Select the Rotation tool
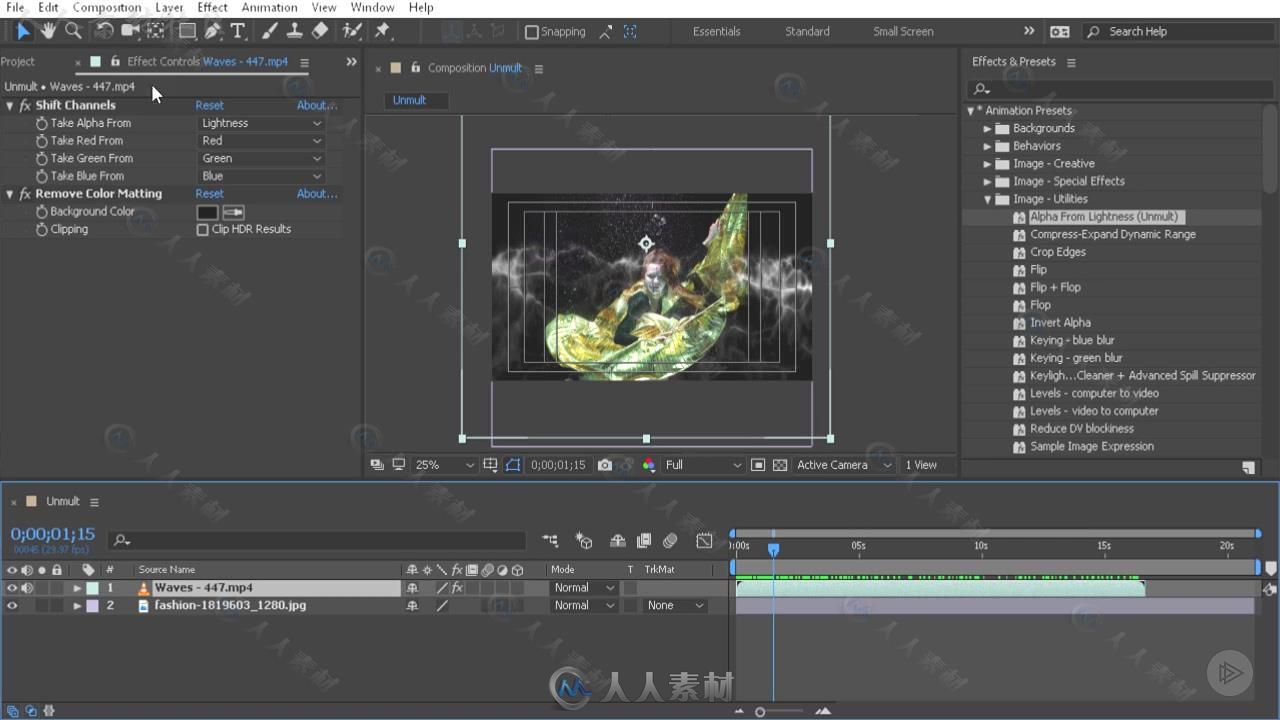Viewport: 1280px width, 720px height. 104,31
